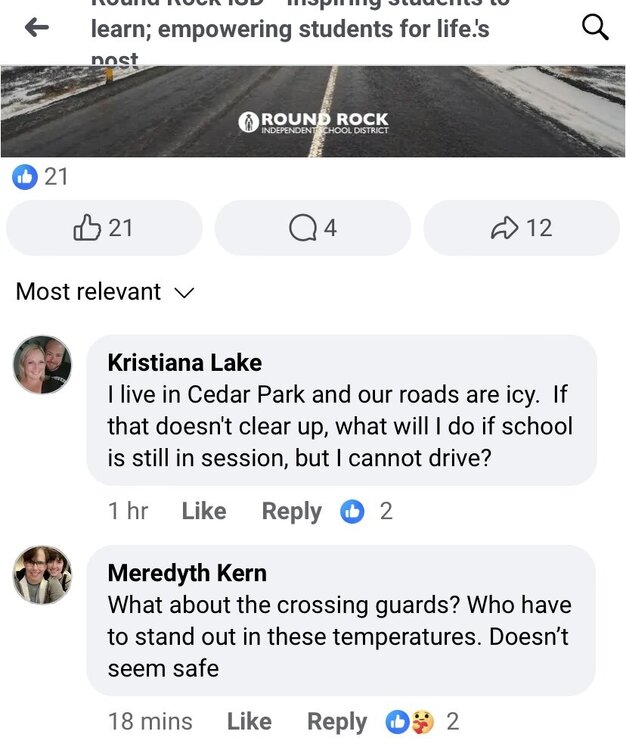Like Meredyth Kern's comment

(249, 722)
